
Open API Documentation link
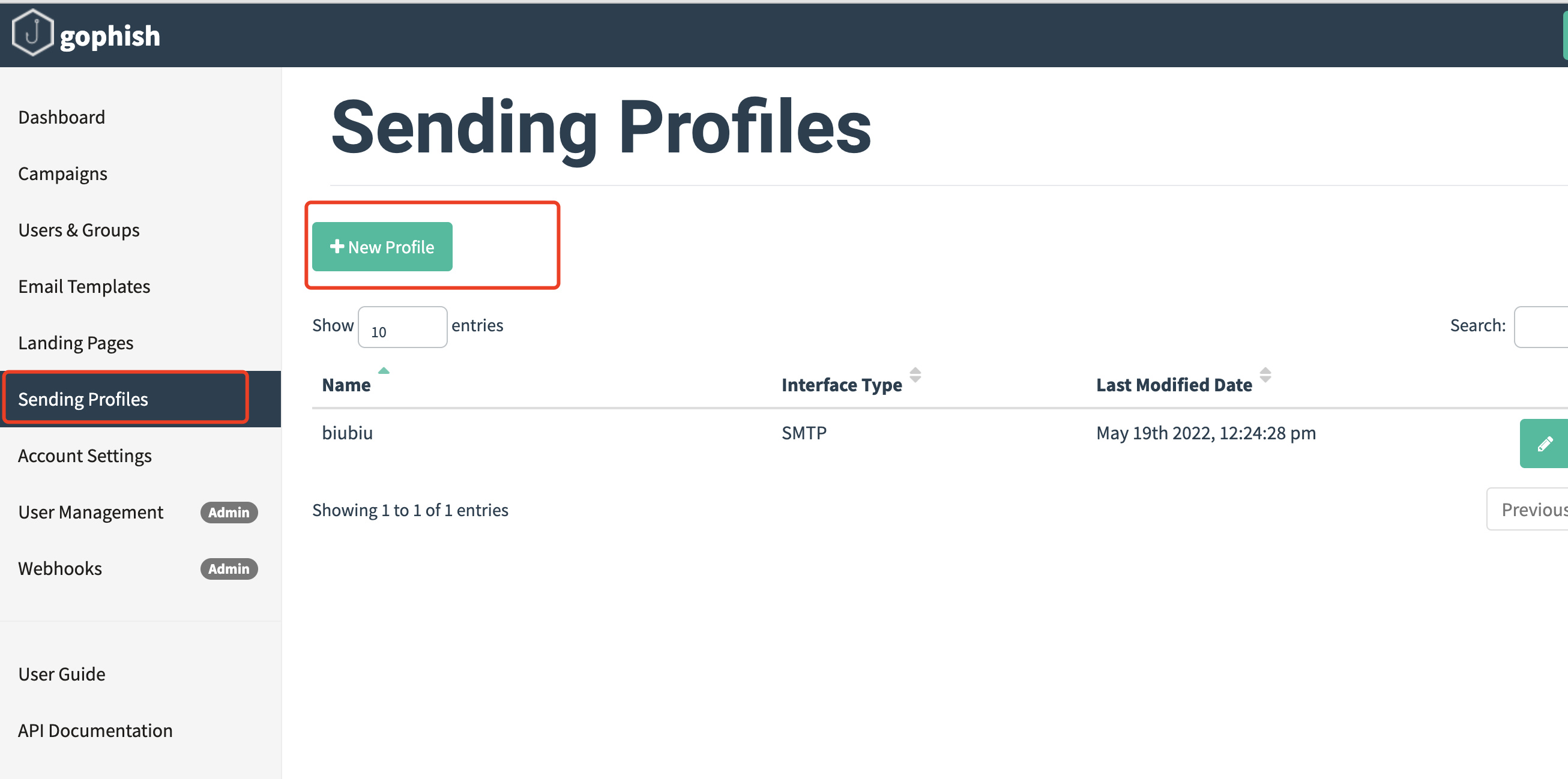(95, 731)
